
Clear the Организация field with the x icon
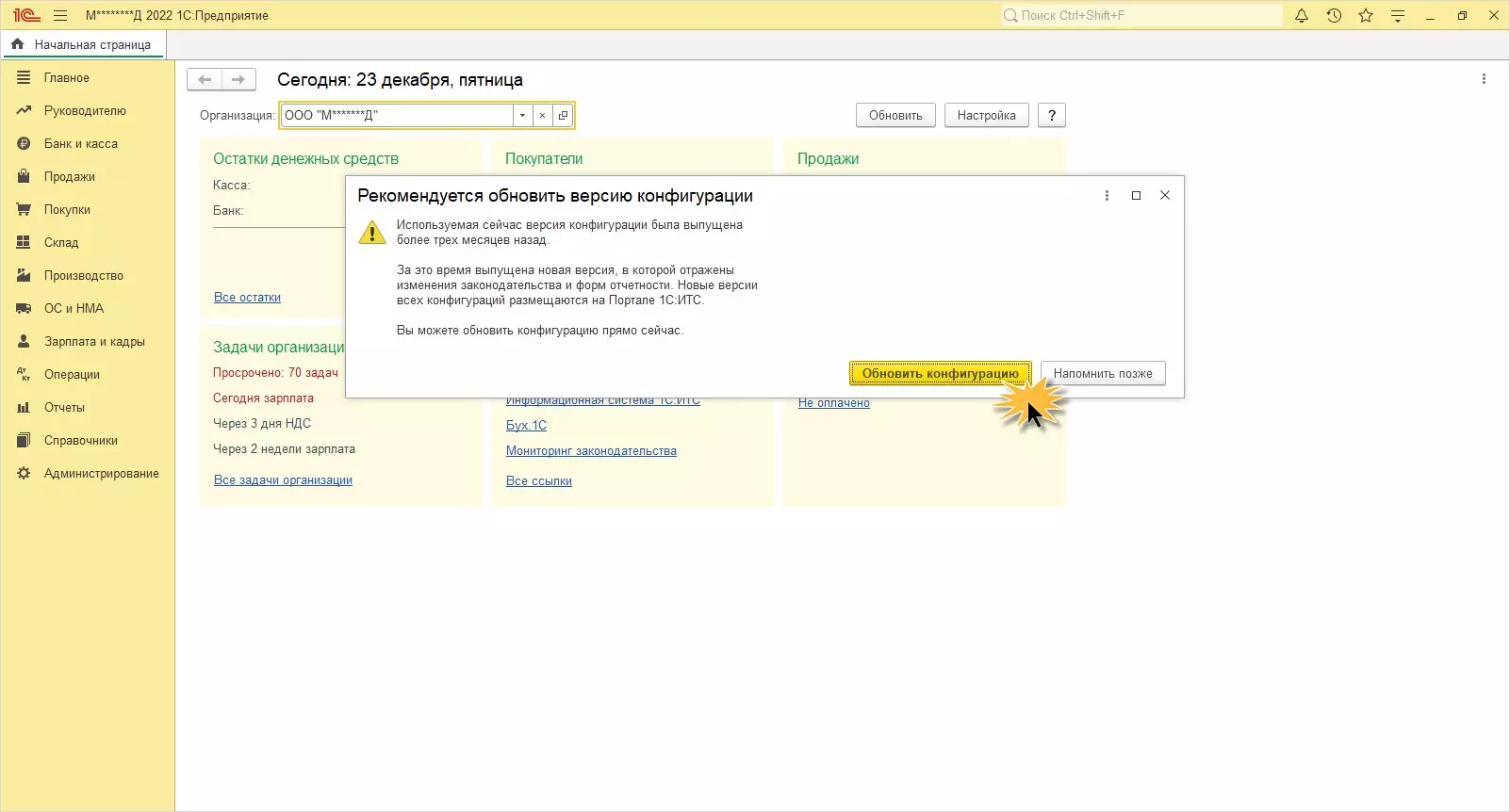[542, 115]
